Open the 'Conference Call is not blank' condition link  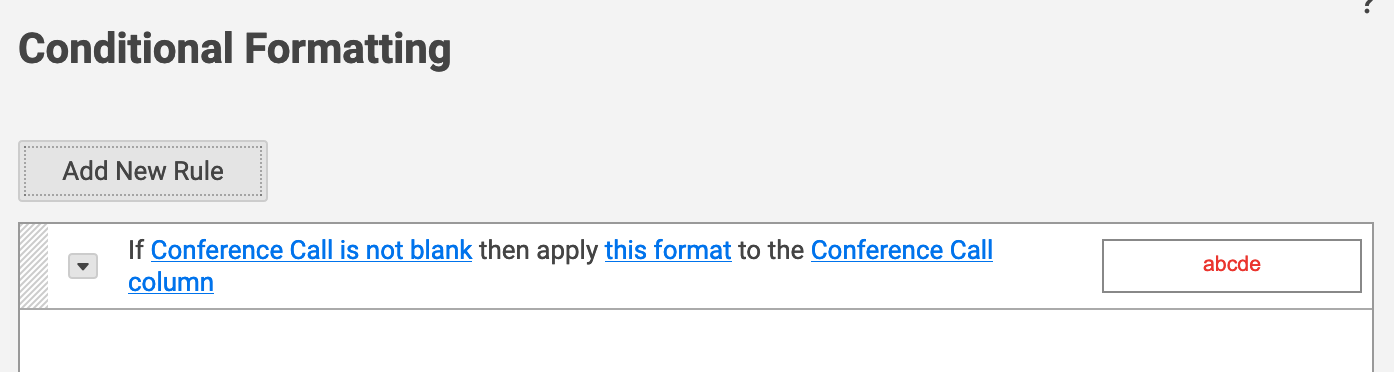coord(311,250)
